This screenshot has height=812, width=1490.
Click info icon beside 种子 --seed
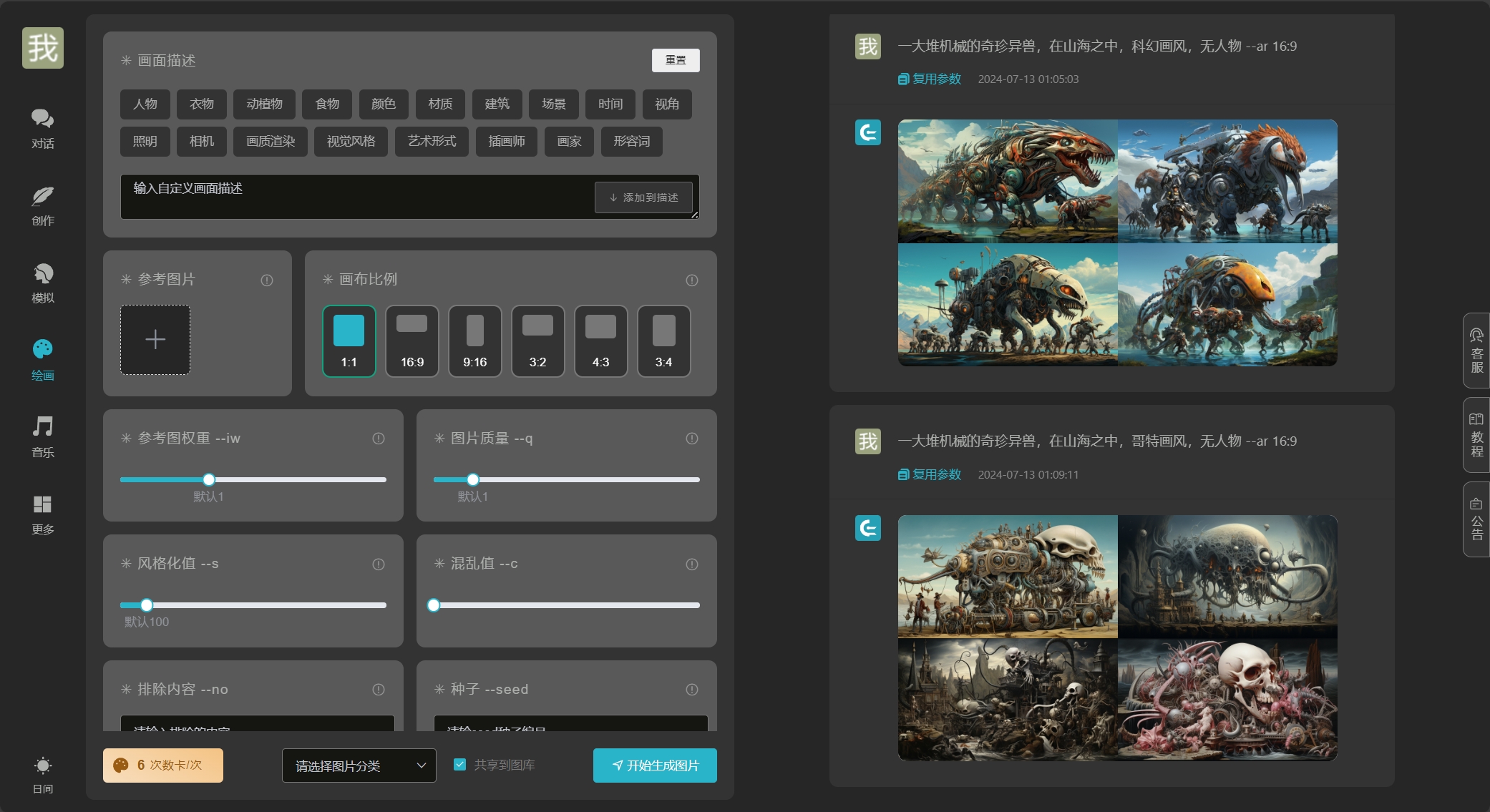click(692, 690)
